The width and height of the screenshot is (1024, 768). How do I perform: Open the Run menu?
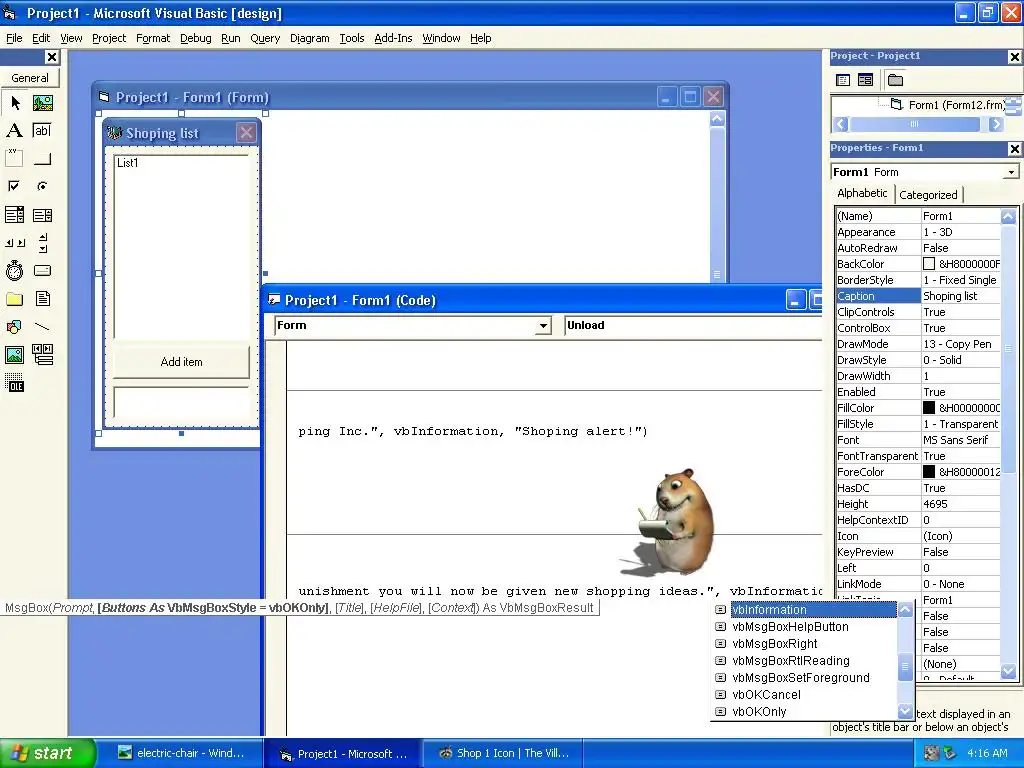click(231, 38)
